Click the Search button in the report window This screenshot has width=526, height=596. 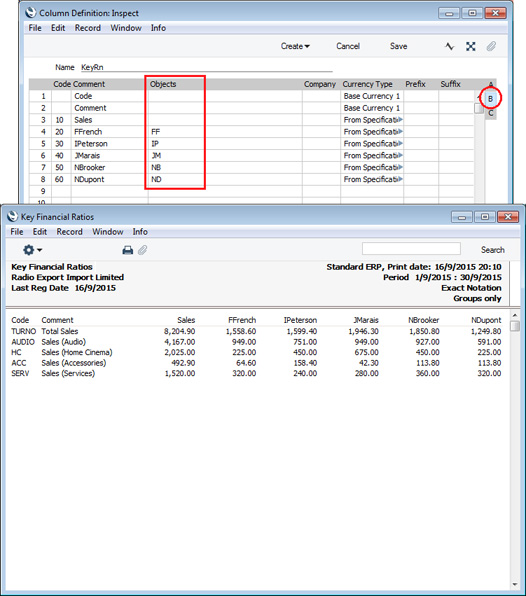[493, 250]
